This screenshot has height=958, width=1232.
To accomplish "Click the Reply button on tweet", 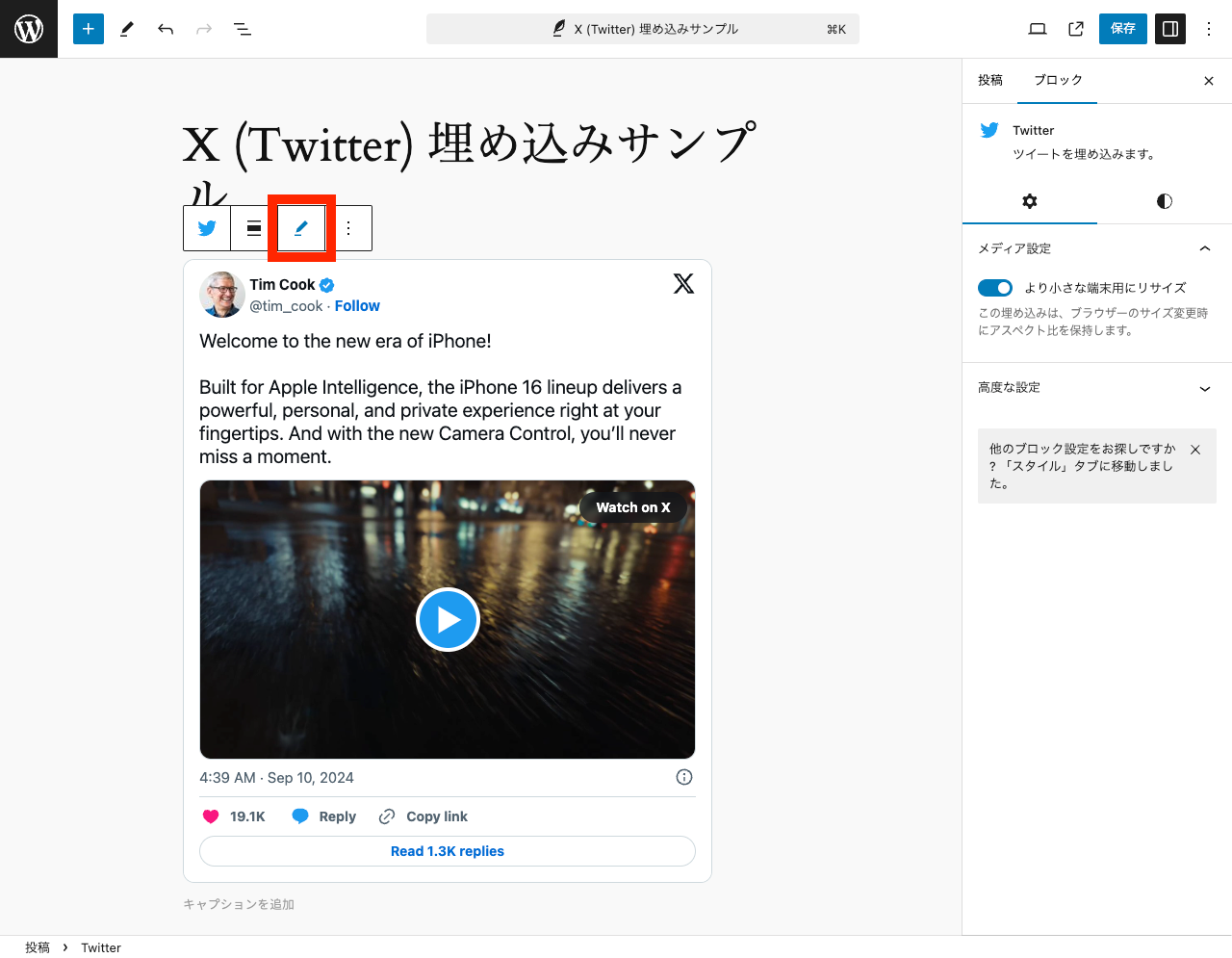I will (x=324, y=816).
